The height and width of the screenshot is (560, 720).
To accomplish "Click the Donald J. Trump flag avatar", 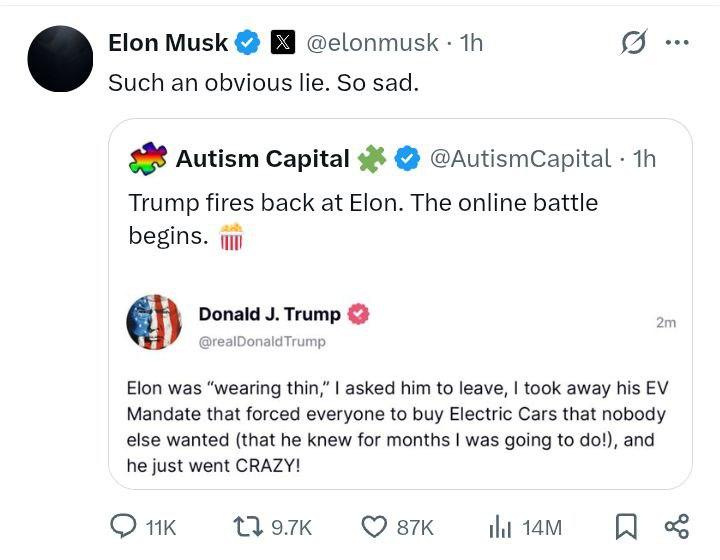I will pos(154,322).
